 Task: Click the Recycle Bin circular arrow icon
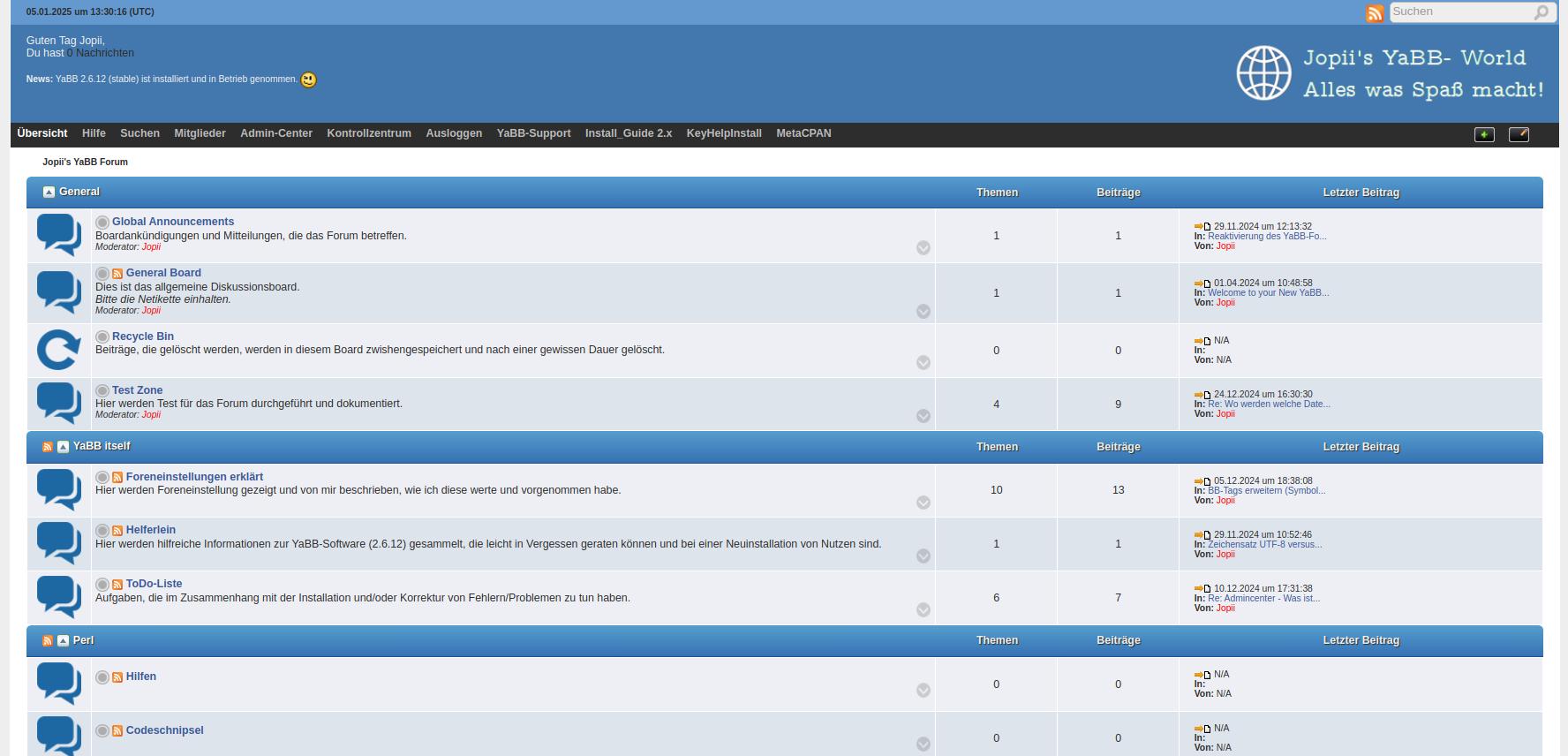(x=58, y=350)
